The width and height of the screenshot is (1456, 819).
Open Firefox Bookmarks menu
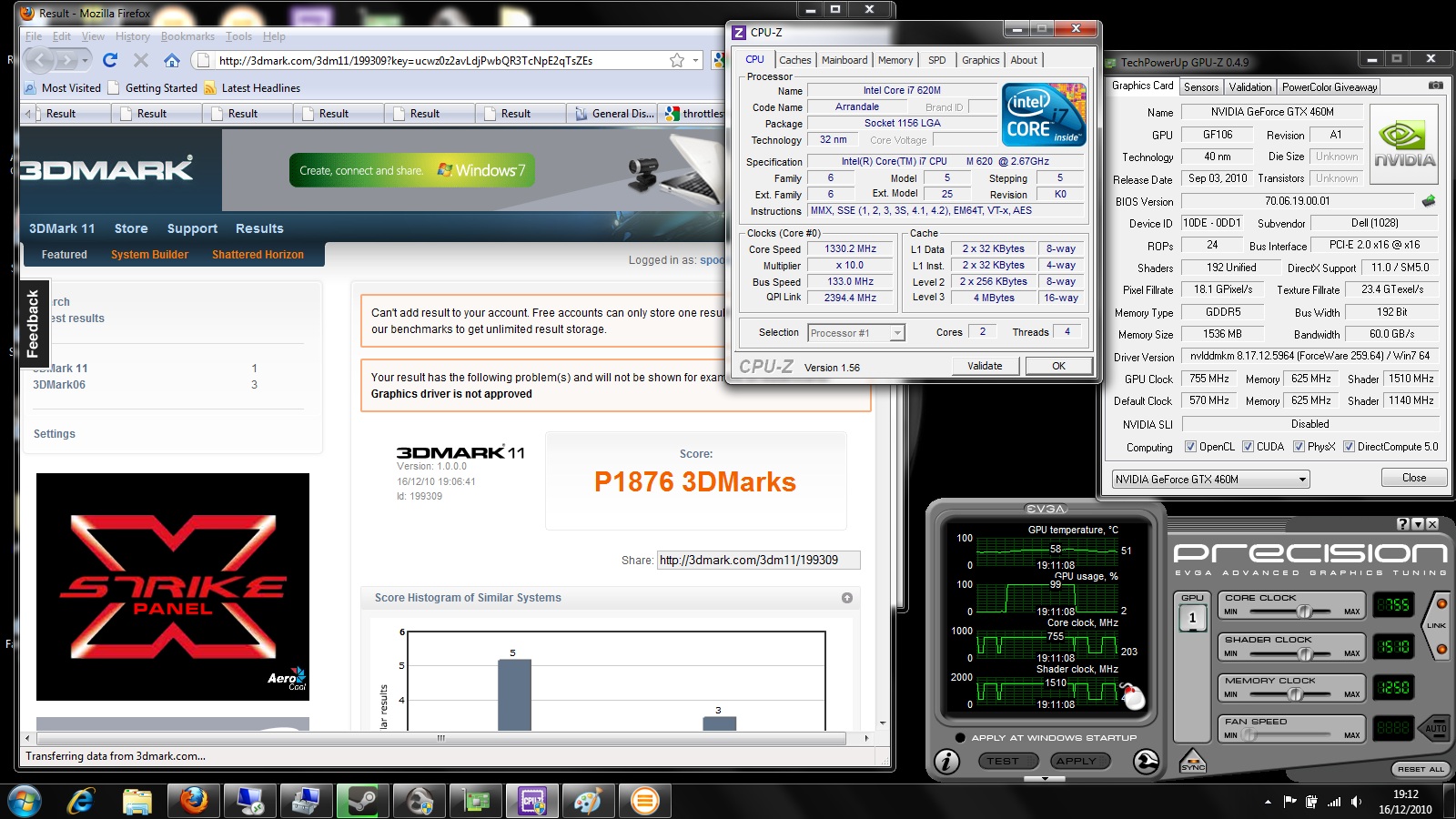coord(187,36)
